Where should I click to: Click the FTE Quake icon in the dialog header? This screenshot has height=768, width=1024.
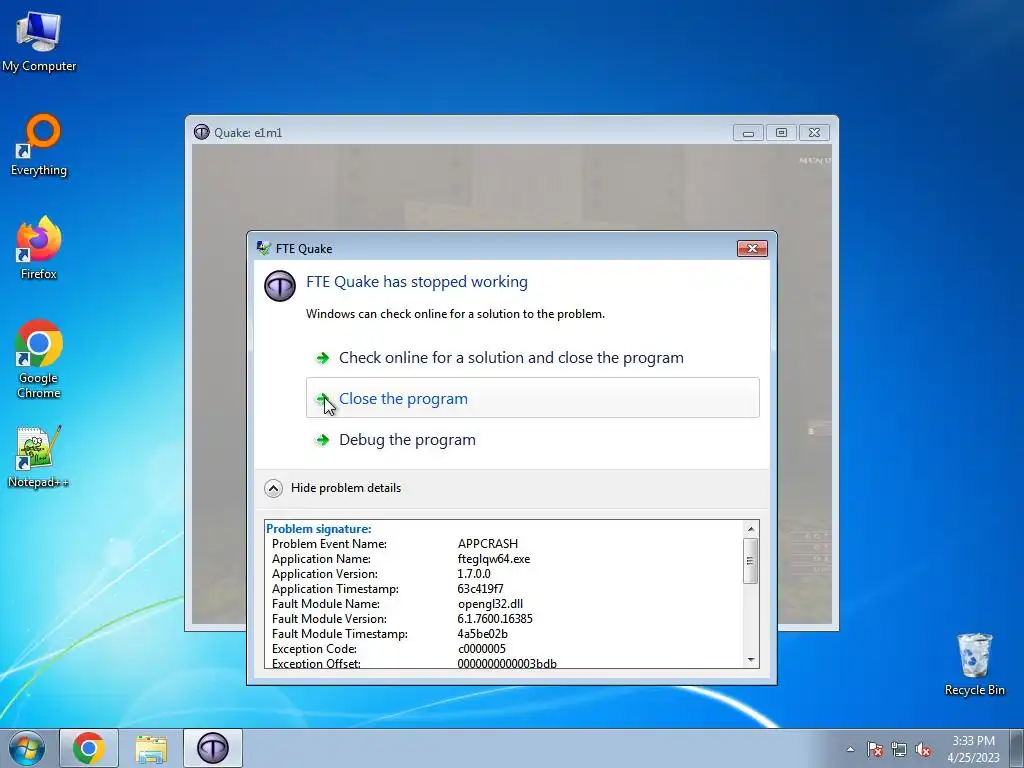pyautogui.click(x=280, y=286)
